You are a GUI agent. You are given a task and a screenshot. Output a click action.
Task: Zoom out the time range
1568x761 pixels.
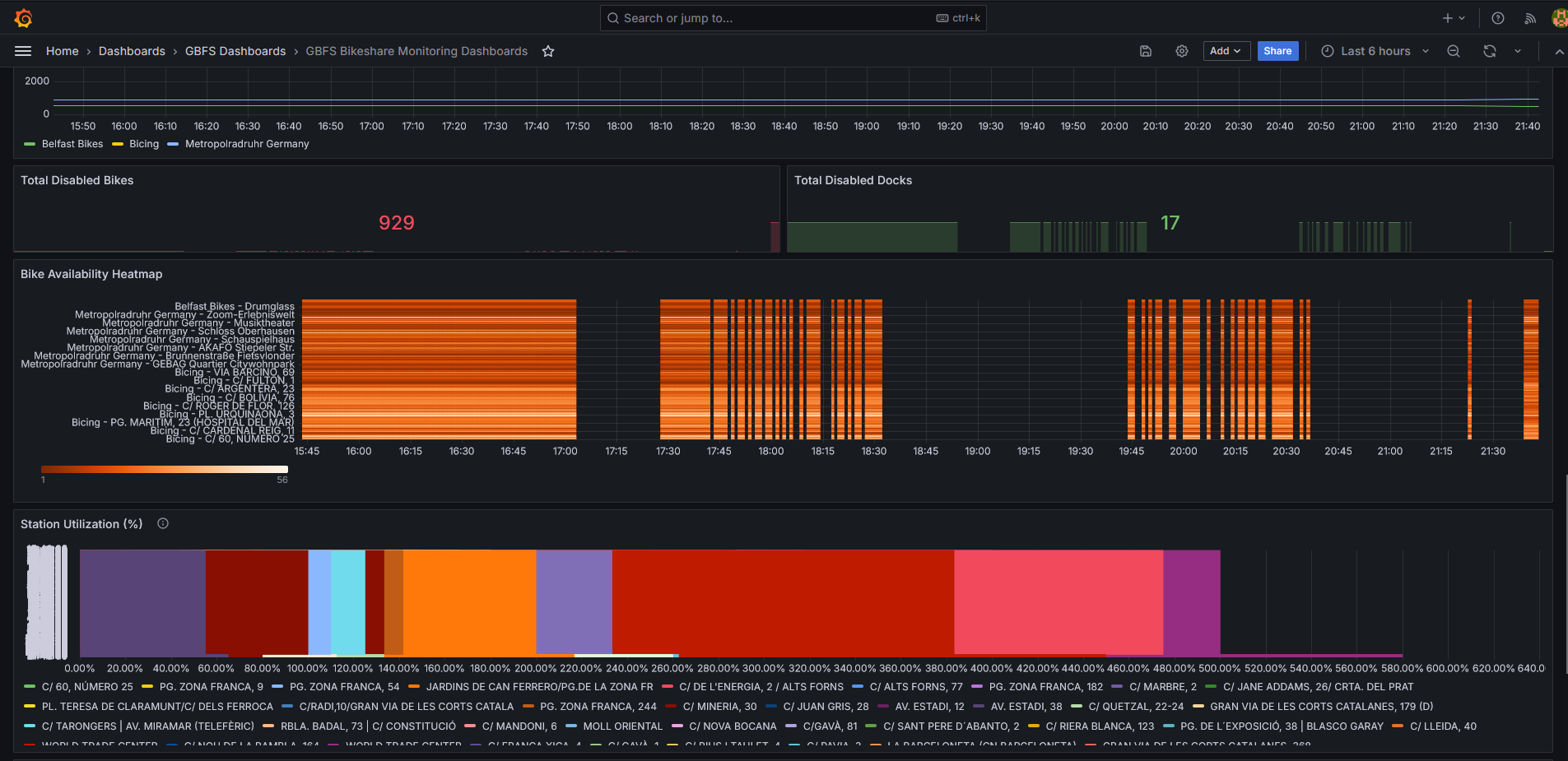point(1454,51)
